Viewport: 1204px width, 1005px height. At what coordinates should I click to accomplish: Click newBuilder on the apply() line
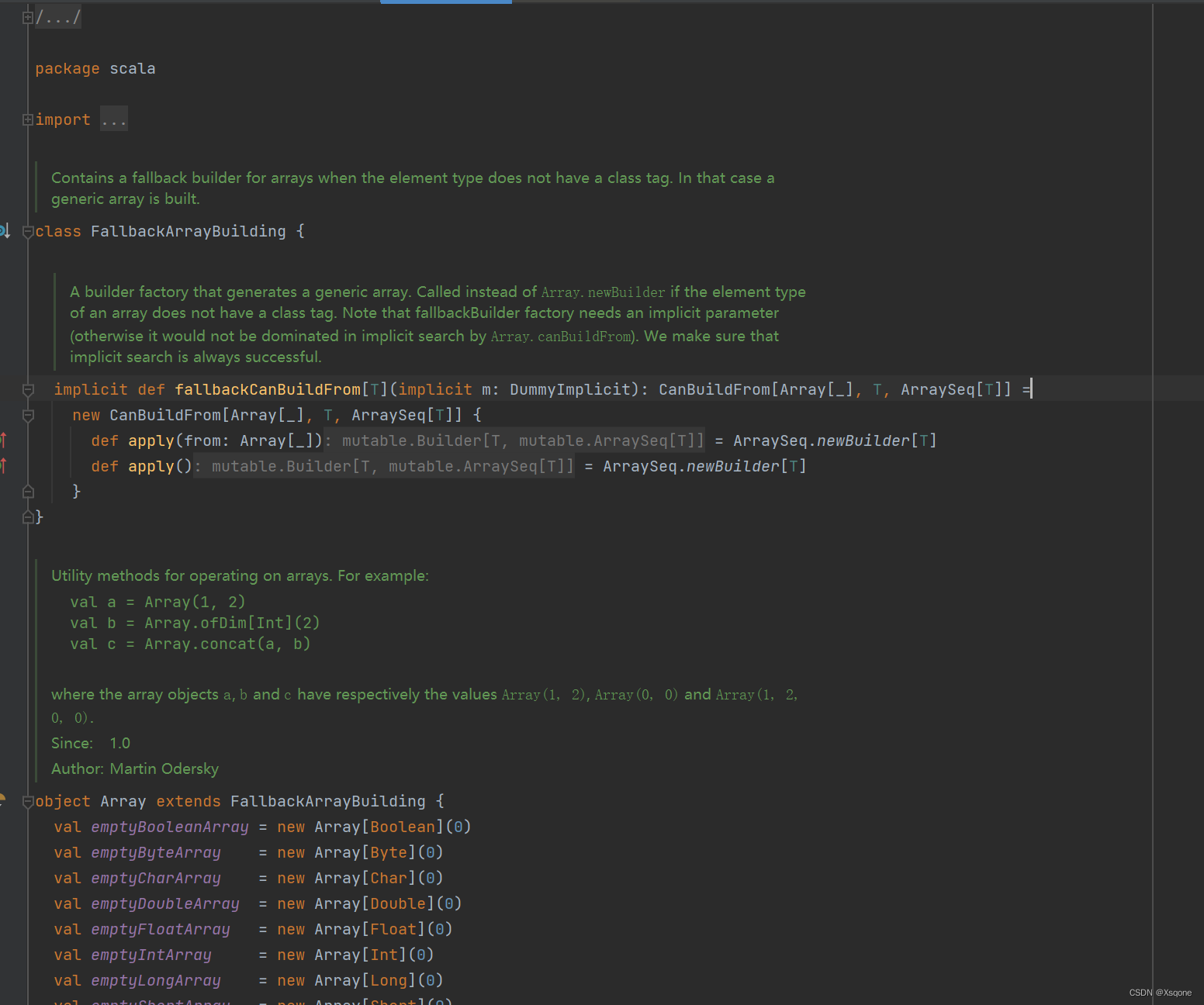click(x=733, y=466)
